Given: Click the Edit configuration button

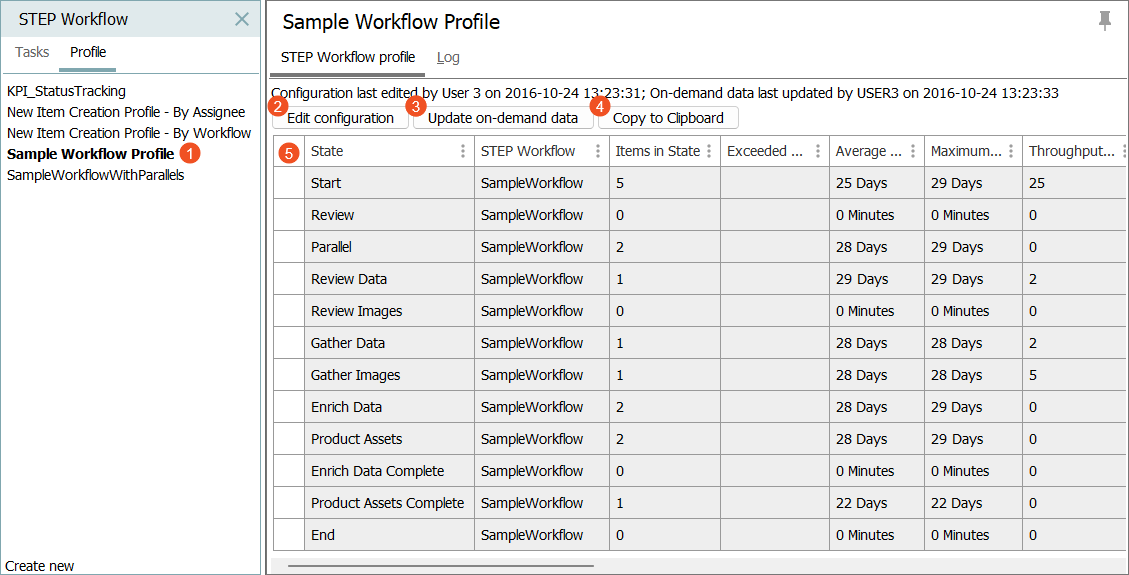Looking at the screenshot, I should click(341, 118).
